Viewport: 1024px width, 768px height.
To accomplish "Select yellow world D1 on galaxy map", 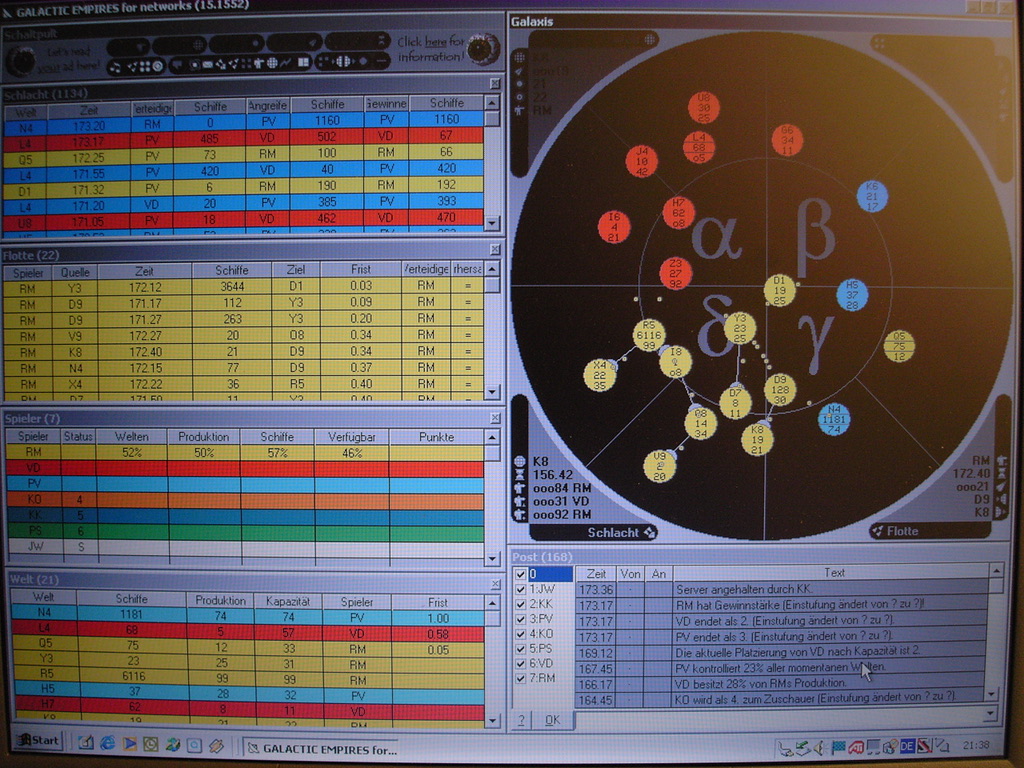I will pos(779,290).
